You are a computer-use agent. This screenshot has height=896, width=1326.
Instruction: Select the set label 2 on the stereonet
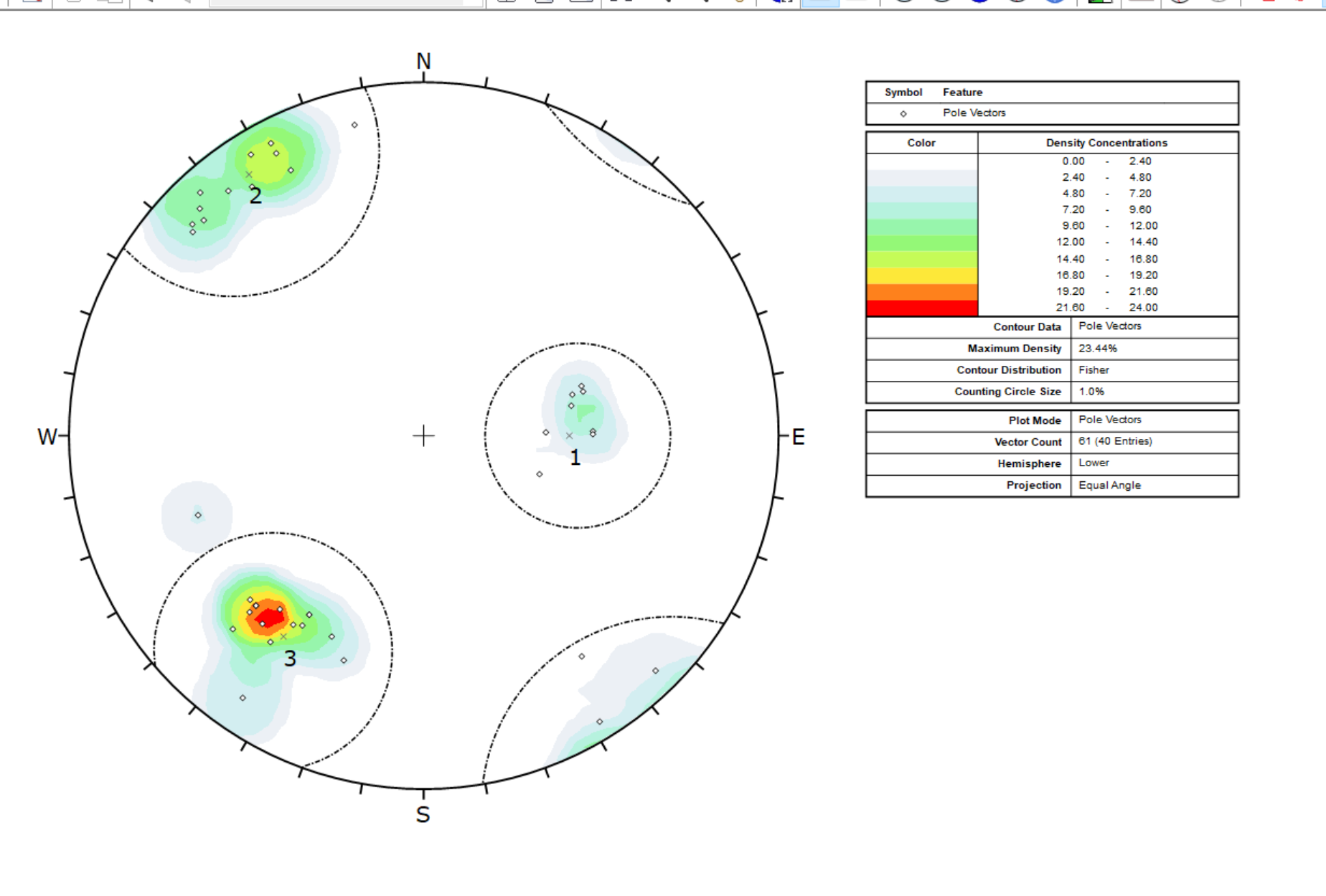coord(255,195)
